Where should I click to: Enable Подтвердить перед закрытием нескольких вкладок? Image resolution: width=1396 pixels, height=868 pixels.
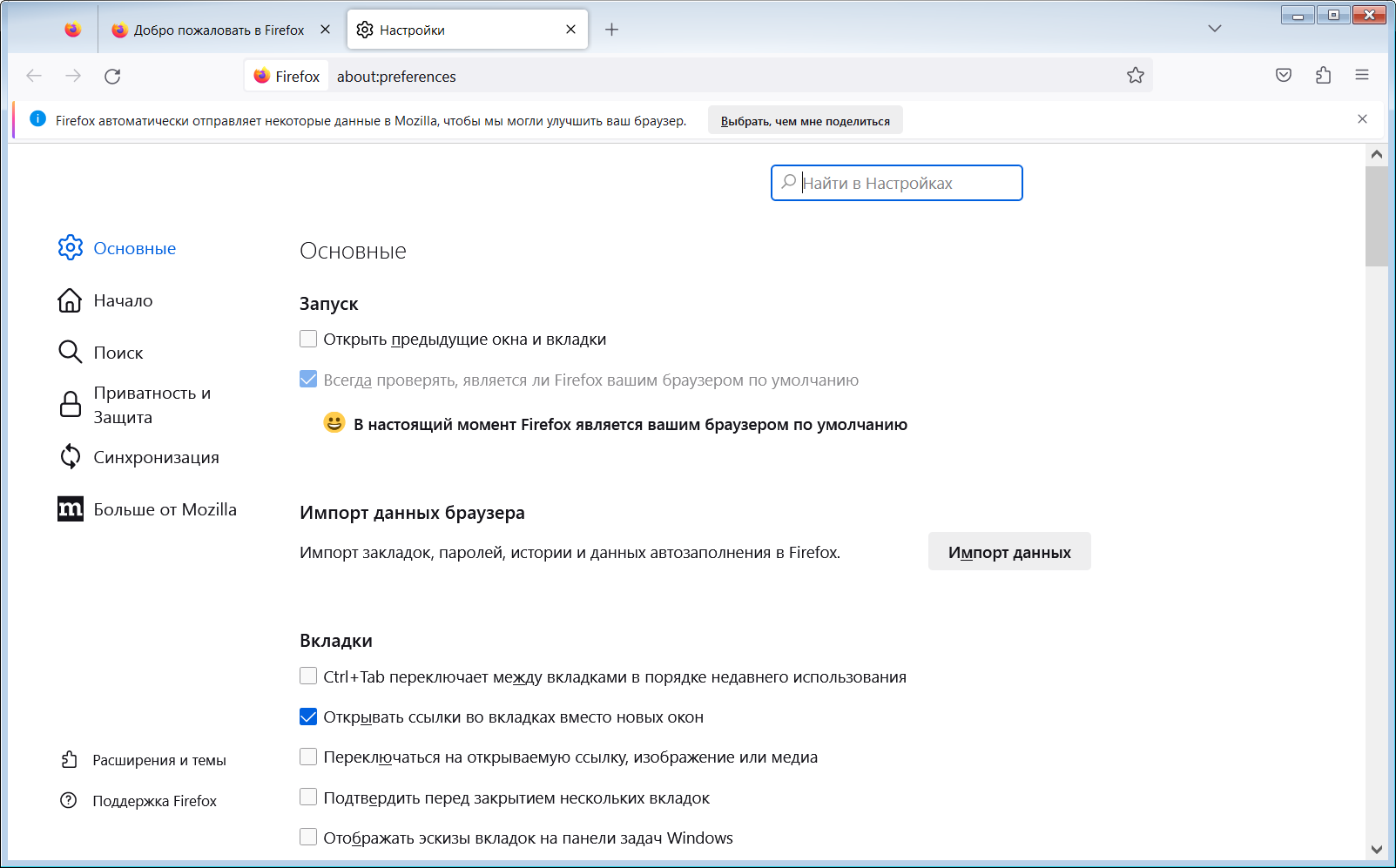pos(308,797)
